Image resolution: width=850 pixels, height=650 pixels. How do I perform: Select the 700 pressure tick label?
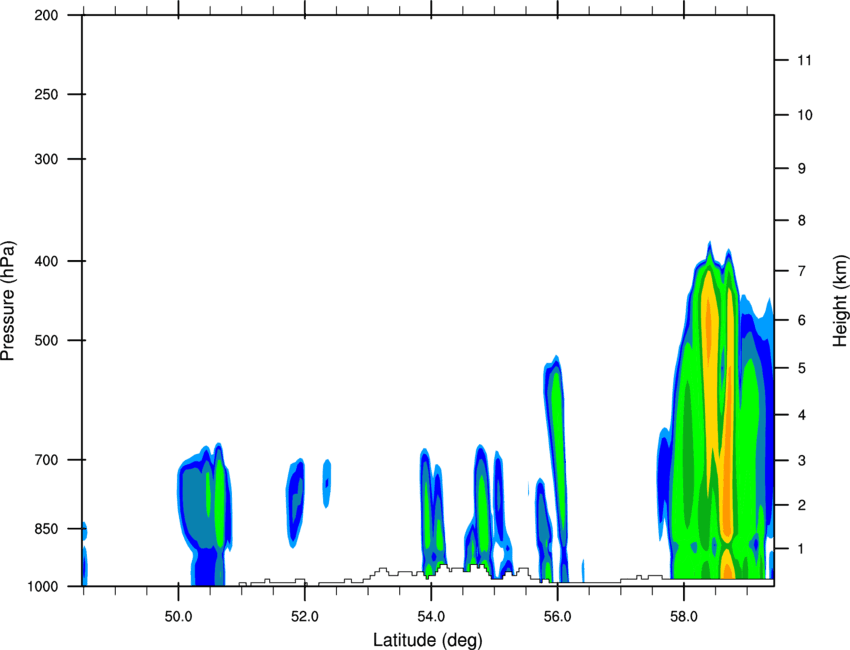click(46, 460)
